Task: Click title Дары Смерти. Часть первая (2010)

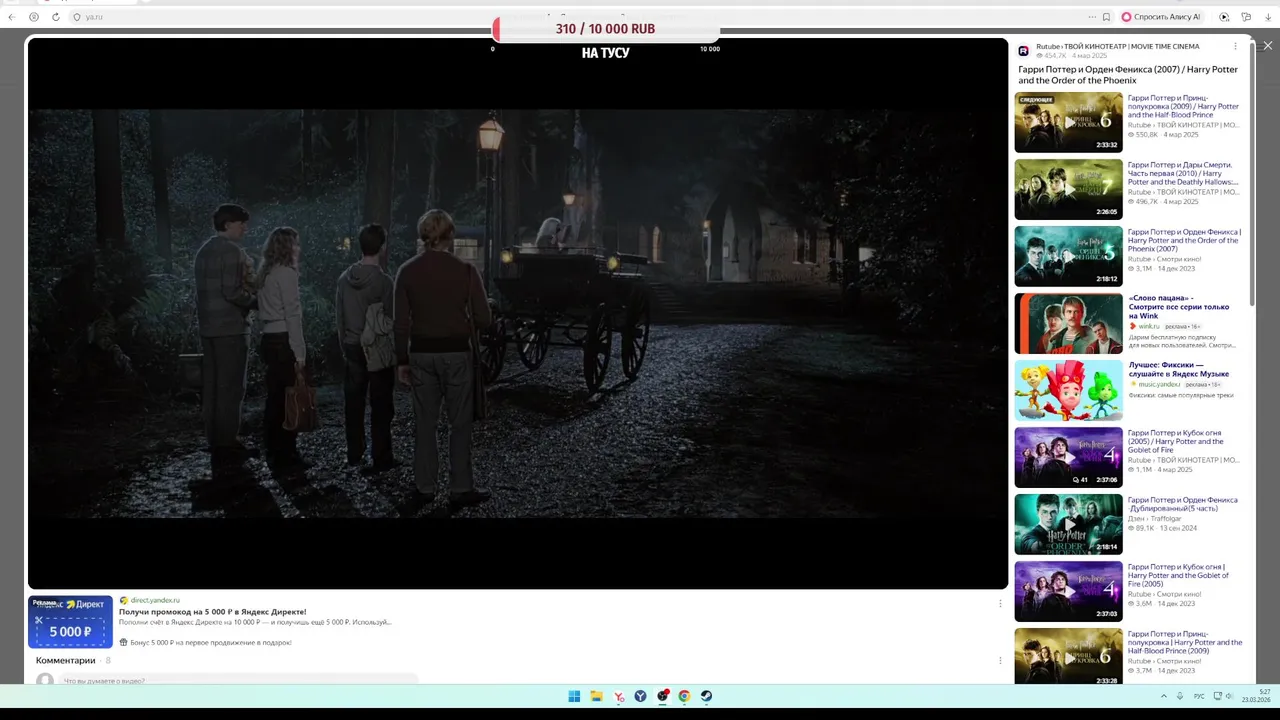Action: 1183,173
